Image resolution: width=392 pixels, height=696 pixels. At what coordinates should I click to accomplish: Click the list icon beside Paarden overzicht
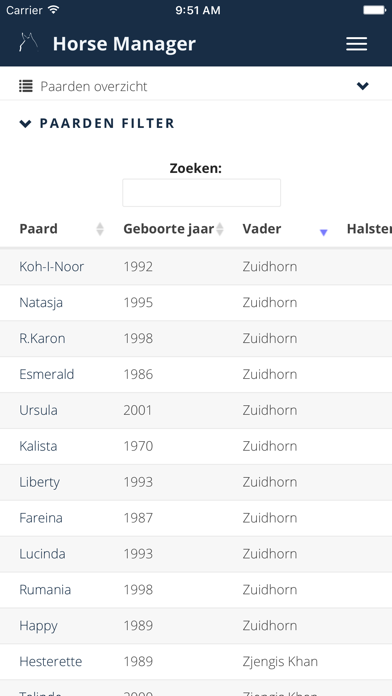26,86
